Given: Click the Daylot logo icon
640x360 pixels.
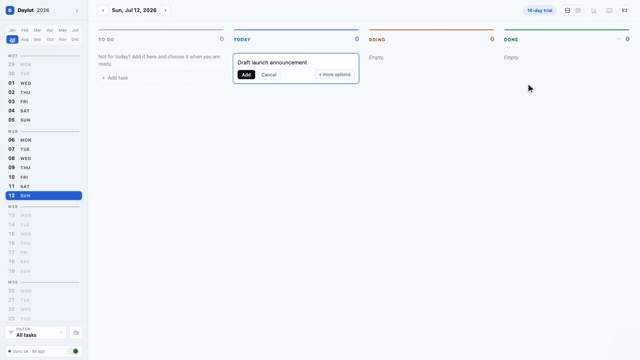Looking at the screenshot, I should pyautogui.click(x=10, y=10).
